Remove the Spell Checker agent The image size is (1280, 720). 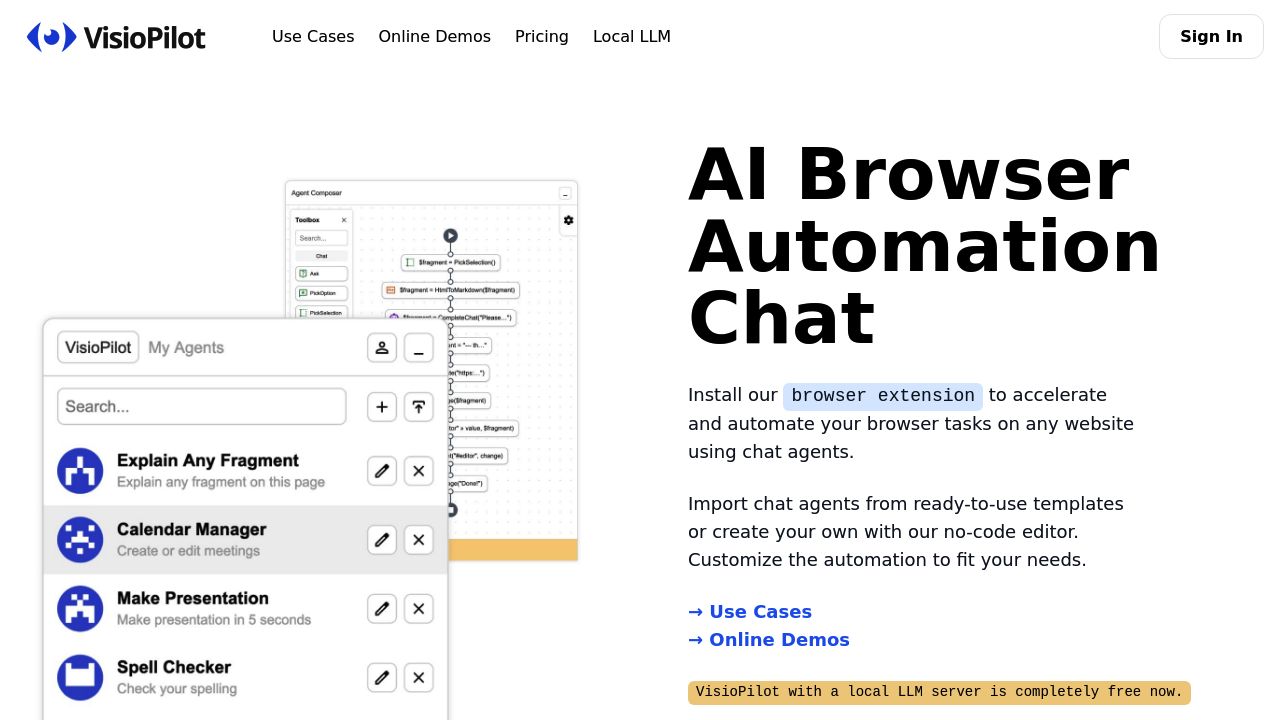(418, 677)
